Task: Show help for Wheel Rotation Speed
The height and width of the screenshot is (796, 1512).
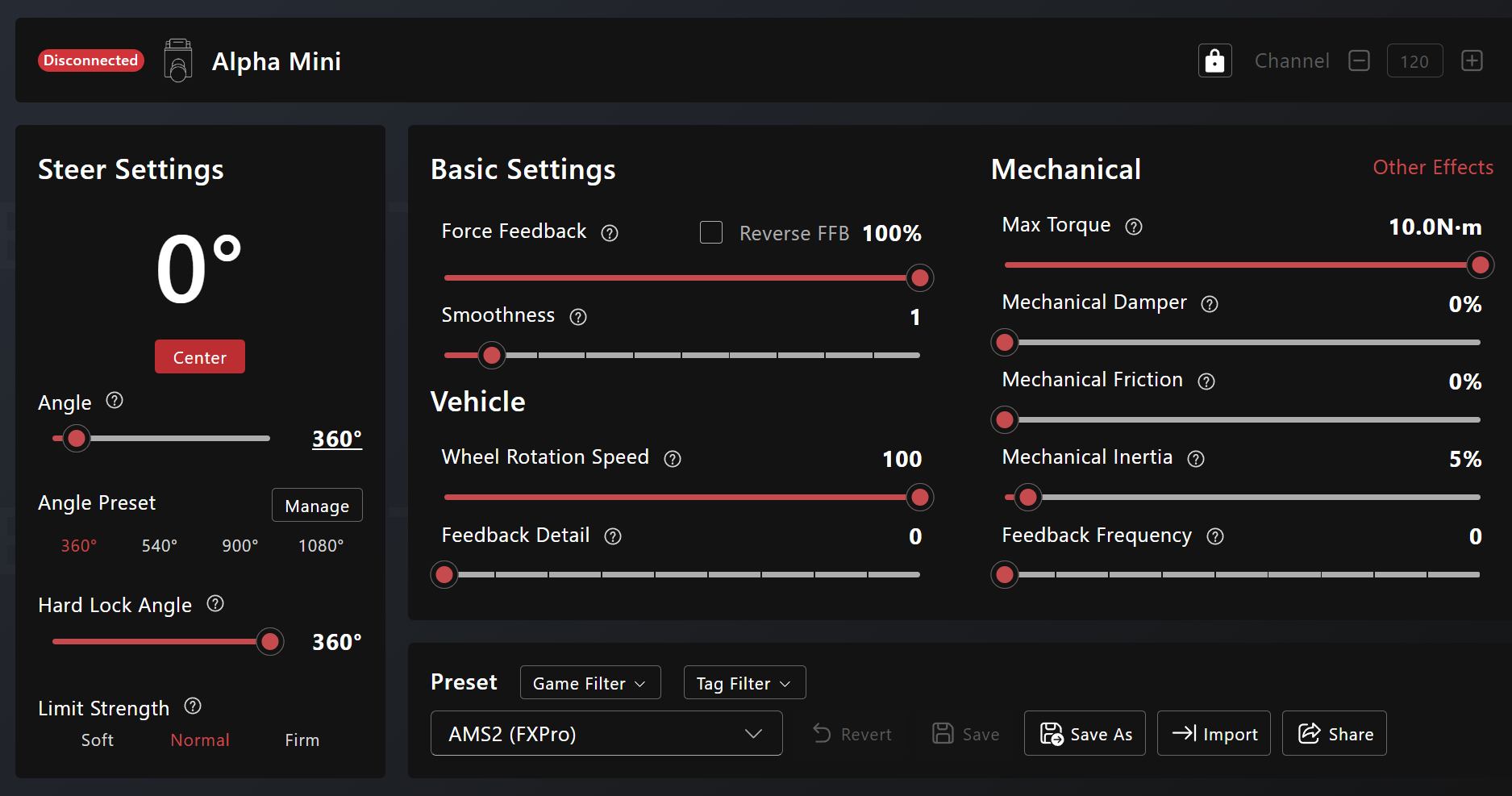Action: click(x=673, y=459)
